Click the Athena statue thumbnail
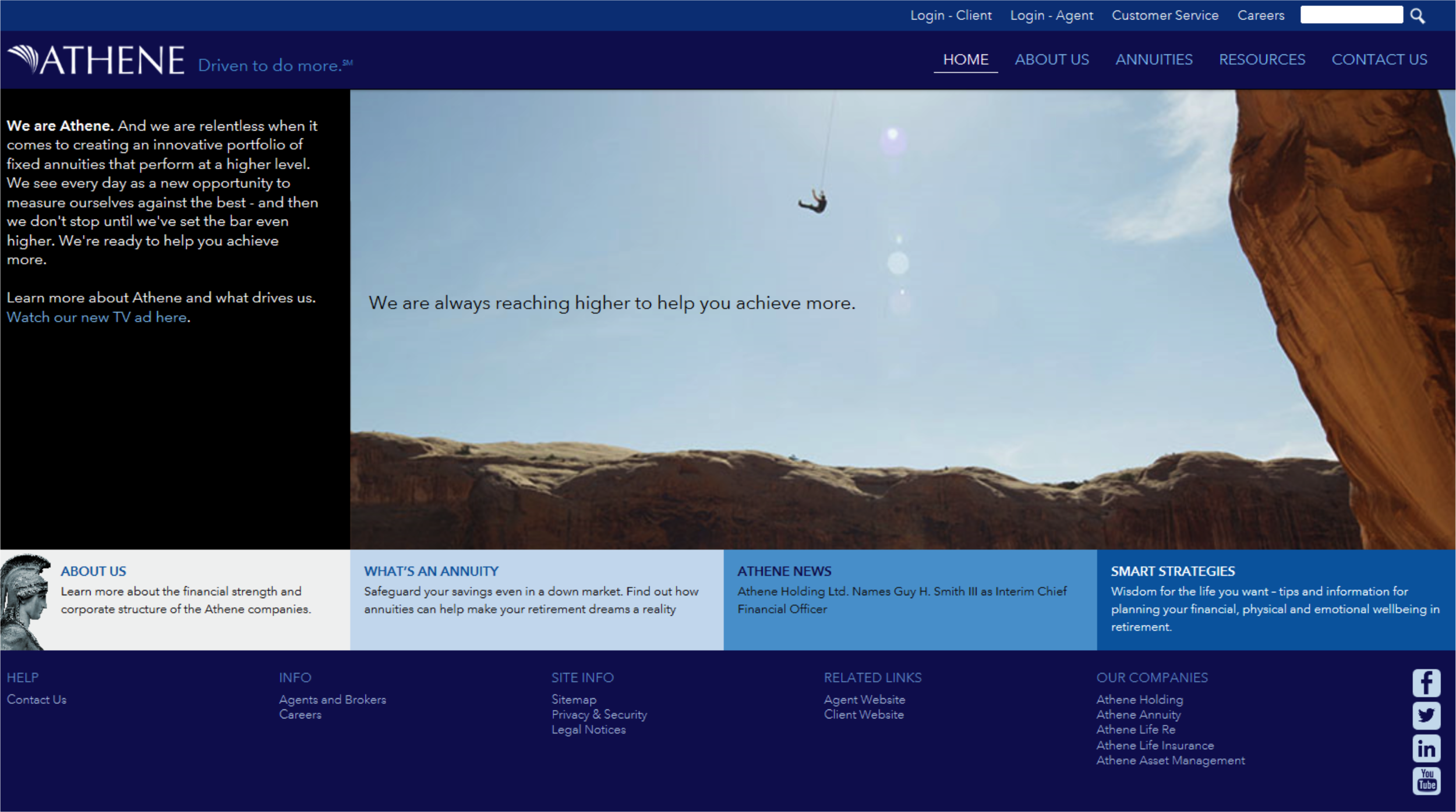This screenshot has height=812, width=1456. coord(26,601)
